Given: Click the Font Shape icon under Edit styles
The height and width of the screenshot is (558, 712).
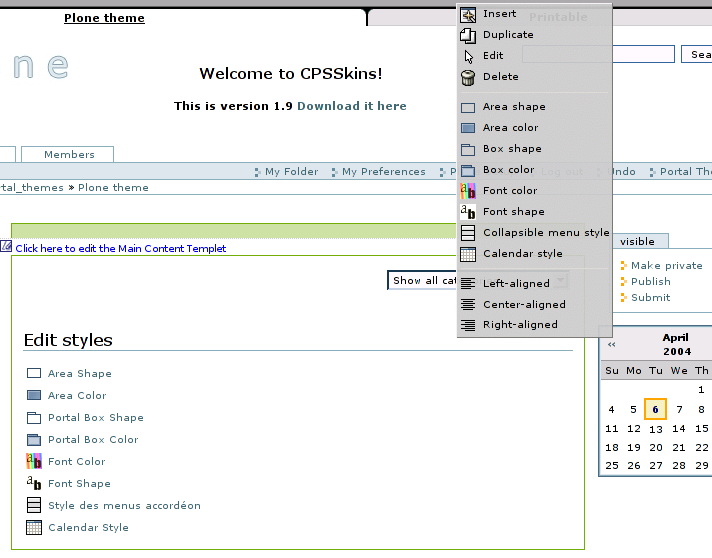Looking at the screenshot, I should point(34,483).
